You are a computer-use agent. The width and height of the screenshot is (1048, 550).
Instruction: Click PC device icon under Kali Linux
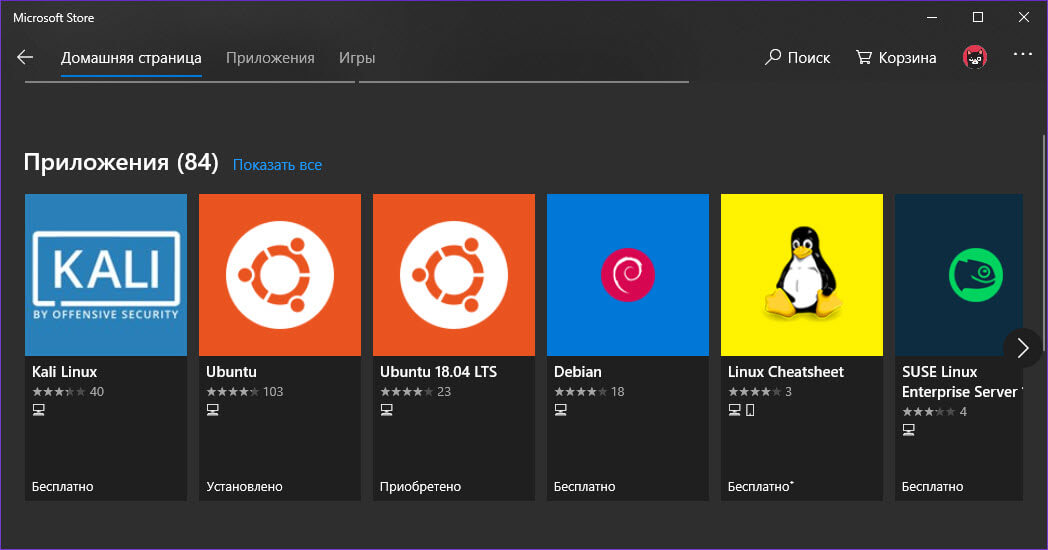click(x=39, y=410)
